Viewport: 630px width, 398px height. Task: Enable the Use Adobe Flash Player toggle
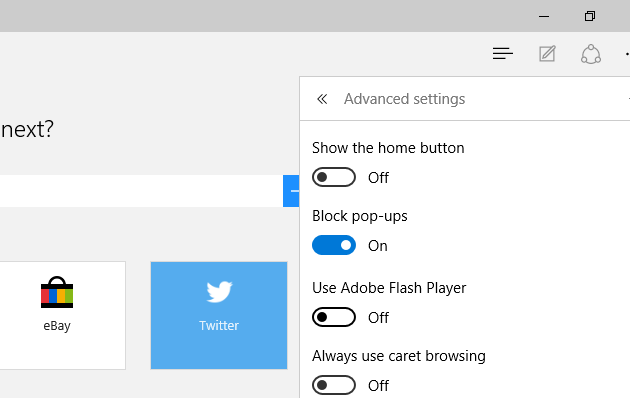pyautogui.click(x=334, y=317)
